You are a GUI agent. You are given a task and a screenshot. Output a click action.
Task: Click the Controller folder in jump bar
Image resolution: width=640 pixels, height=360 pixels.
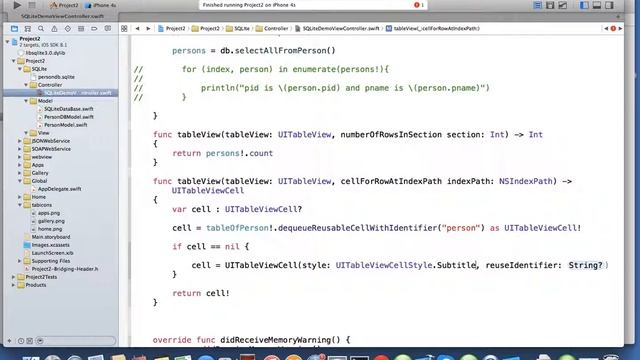[x=272, y=29]
